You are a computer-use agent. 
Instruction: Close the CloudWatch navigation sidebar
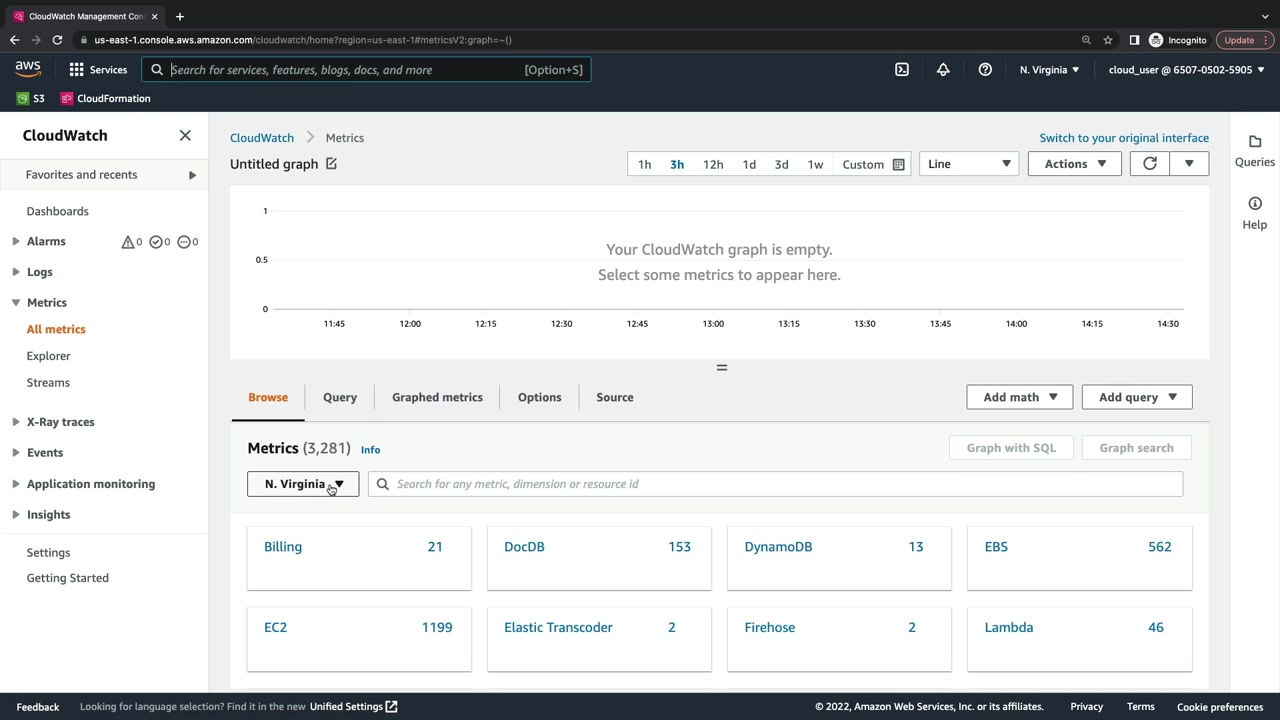point(185,135)
